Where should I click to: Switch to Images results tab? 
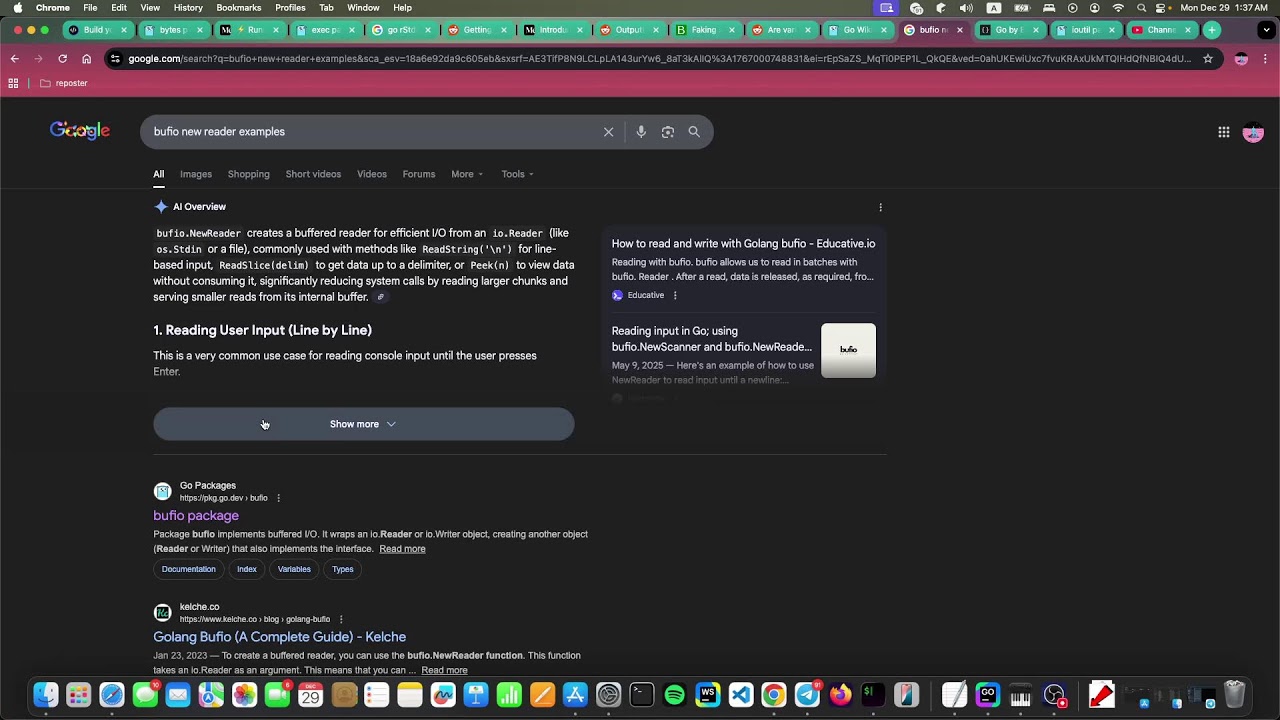tap(196, 174)
